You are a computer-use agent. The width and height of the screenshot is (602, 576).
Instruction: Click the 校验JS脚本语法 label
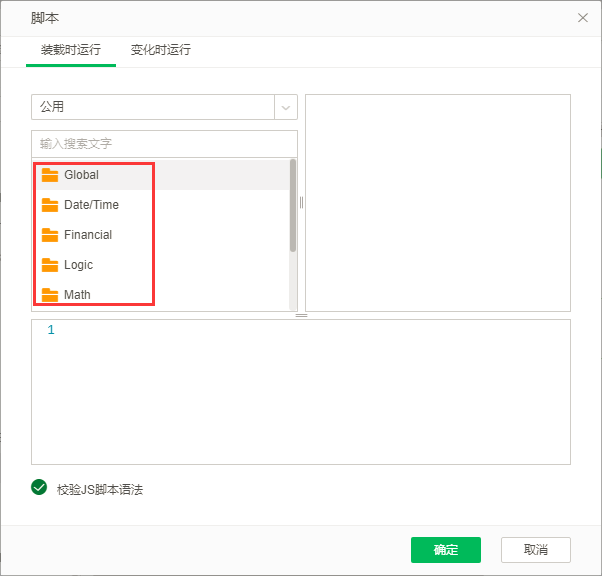tap(100, 490)
